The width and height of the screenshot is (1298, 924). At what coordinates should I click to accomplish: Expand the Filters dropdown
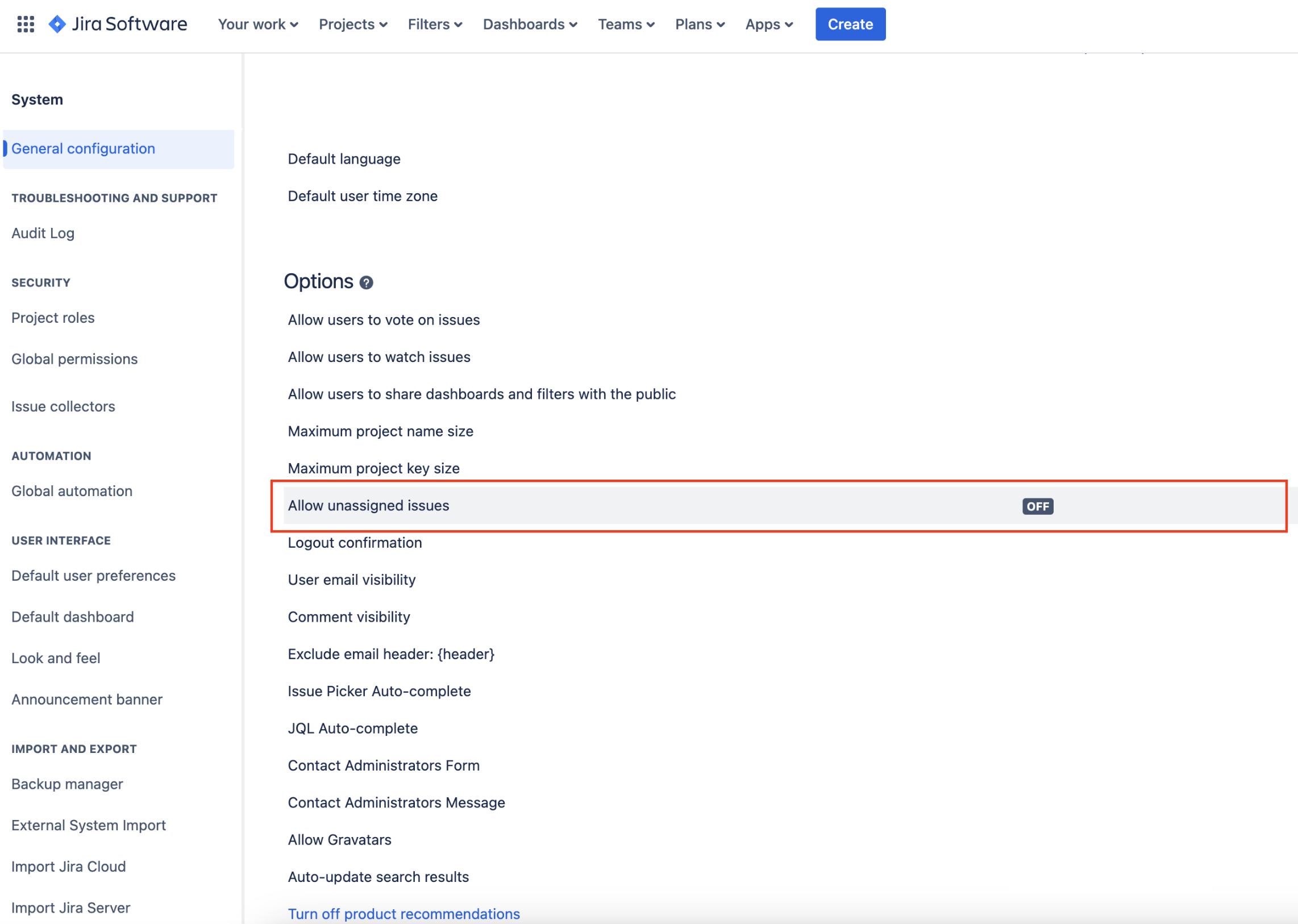pos(435,24)
